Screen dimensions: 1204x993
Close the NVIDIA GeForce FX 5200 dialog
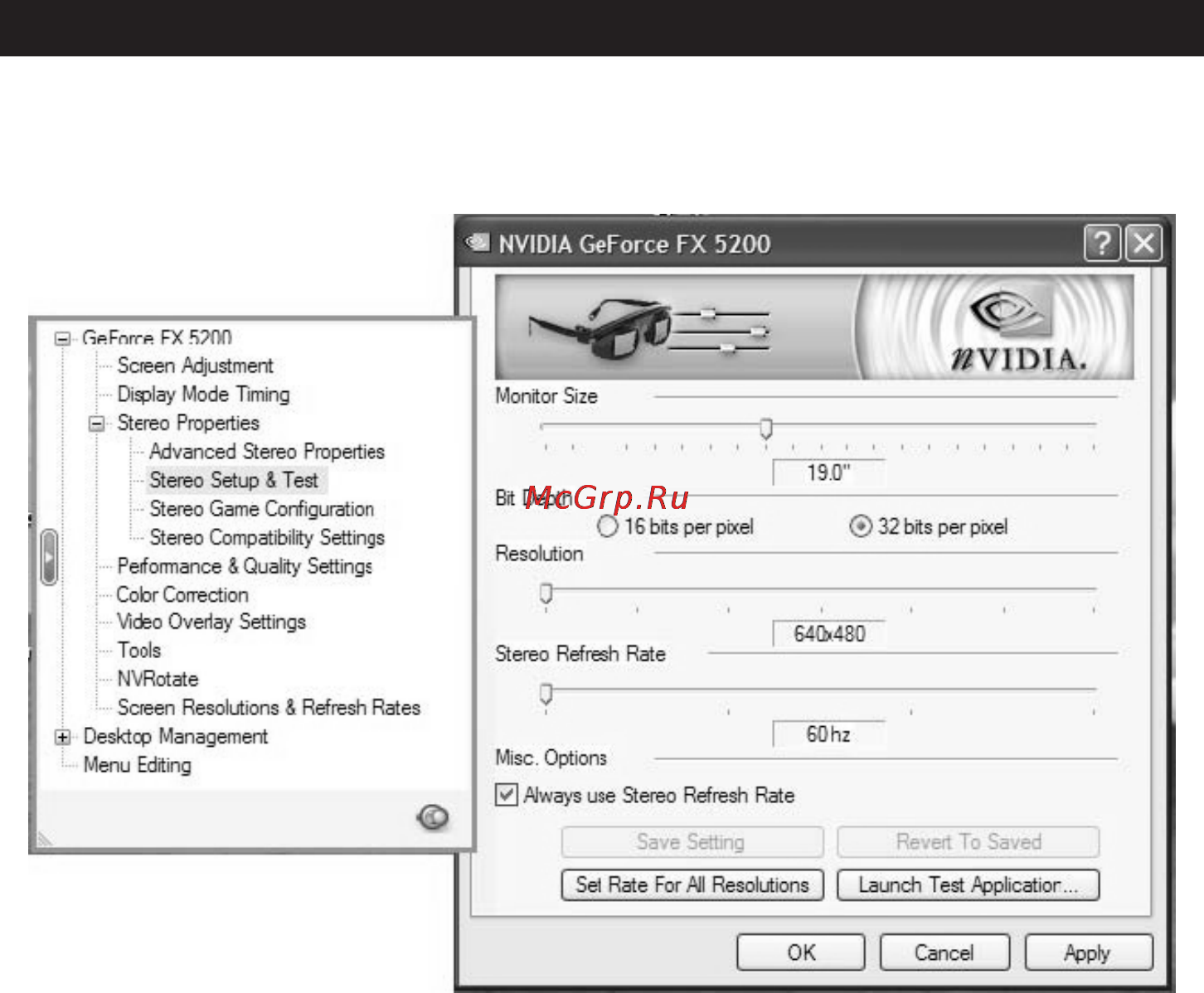pos(1143,244)
